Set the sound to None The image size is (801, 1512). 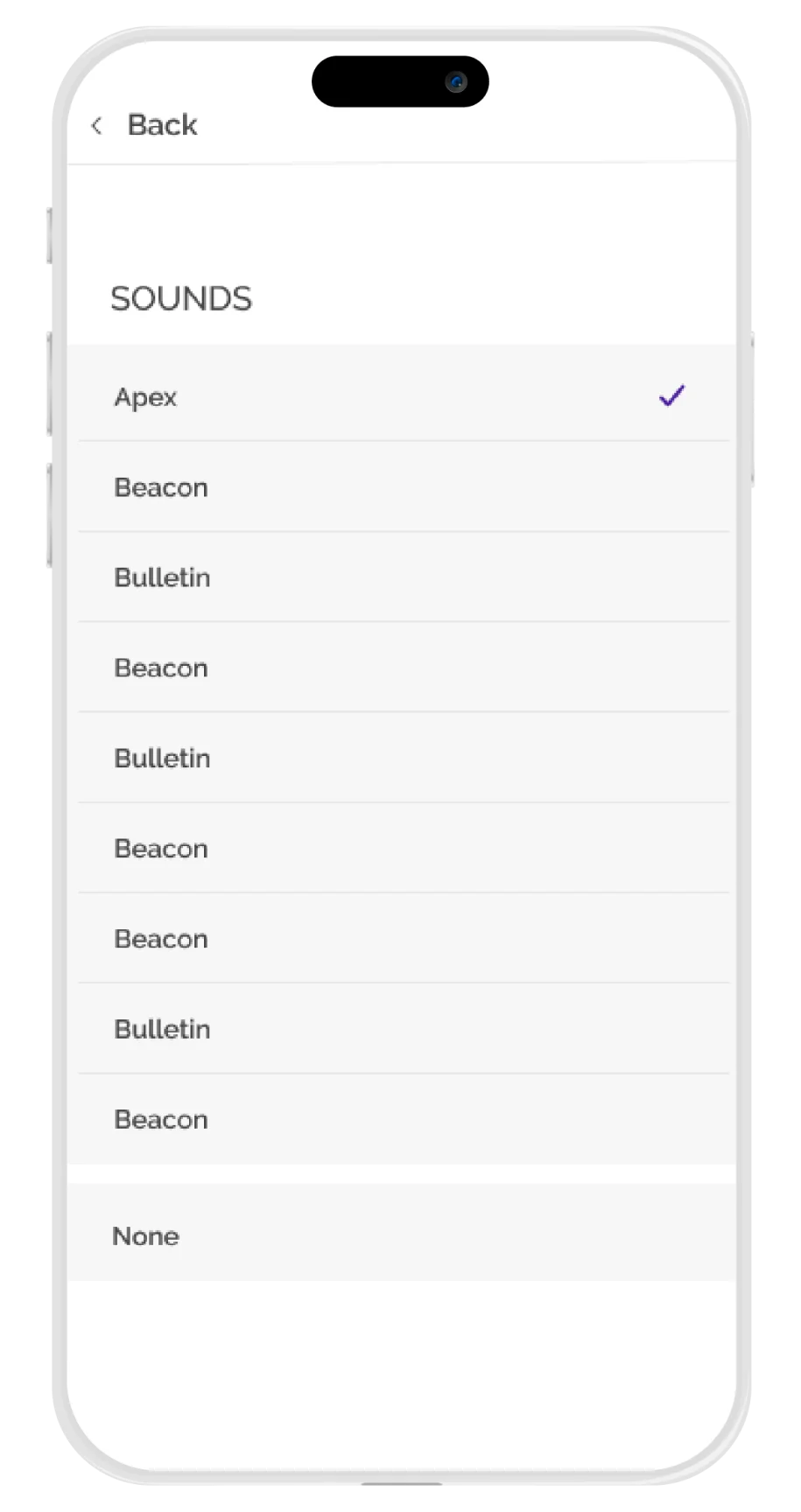tap(145, 1236)
